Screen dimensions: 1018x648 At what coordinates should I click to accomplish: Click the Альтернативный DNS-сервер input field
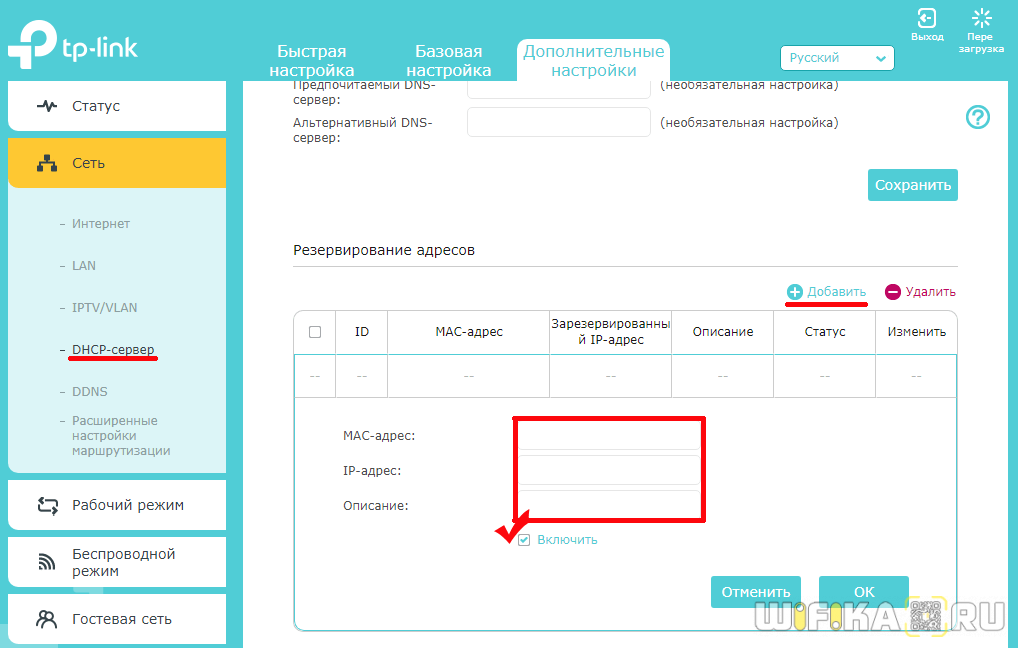point(559,123)
